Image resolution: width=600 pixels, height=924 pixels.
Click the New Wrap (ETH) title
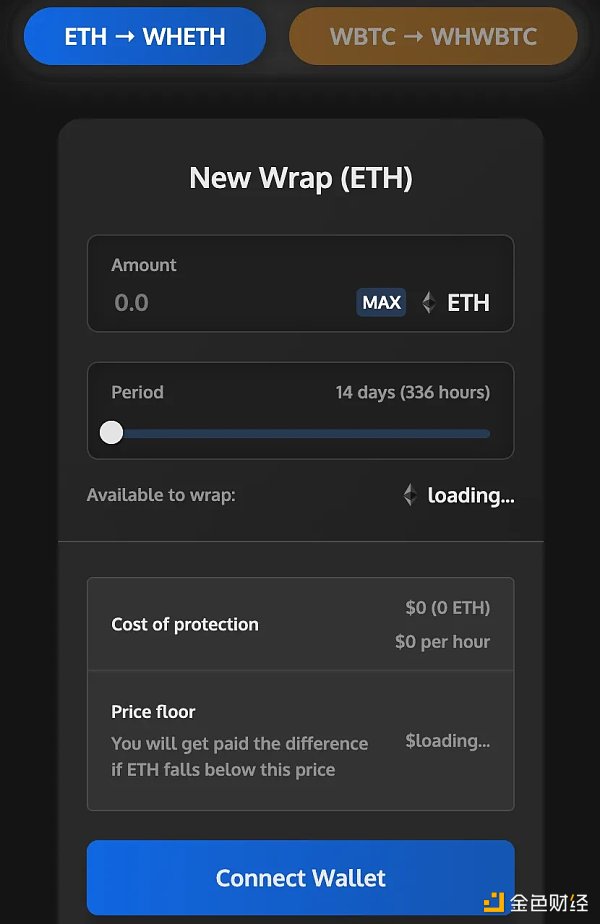300,179
